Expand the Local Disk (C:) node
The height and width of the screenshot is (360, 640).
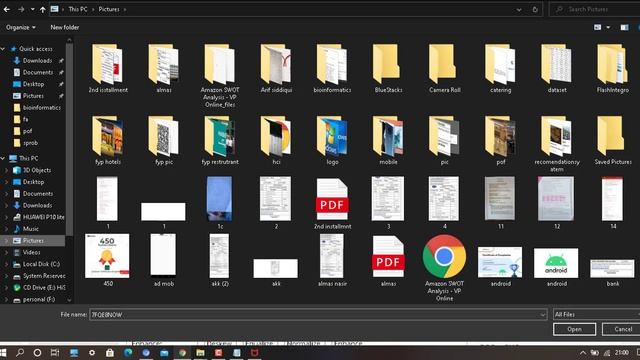coord(6,264)
